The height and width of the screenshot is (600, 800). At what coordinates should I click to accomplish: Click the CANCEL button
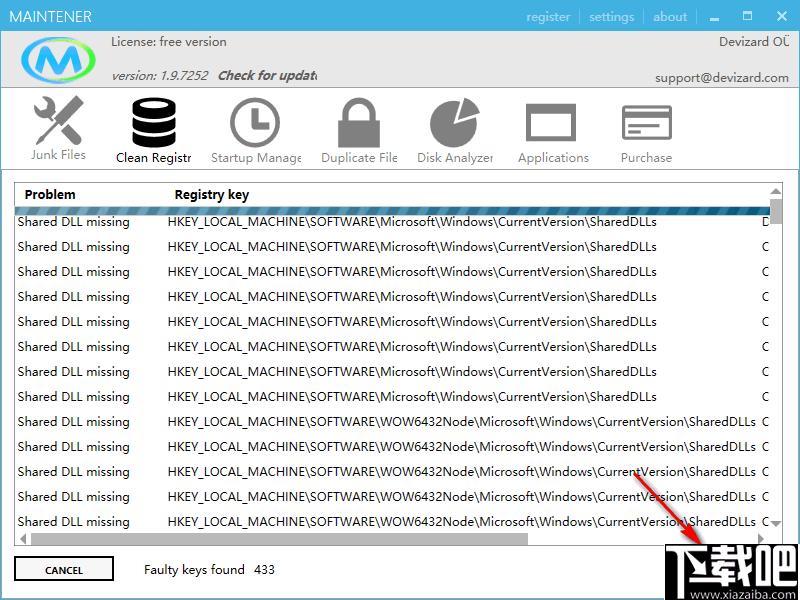pyautogui.click(x=64, y=569)
